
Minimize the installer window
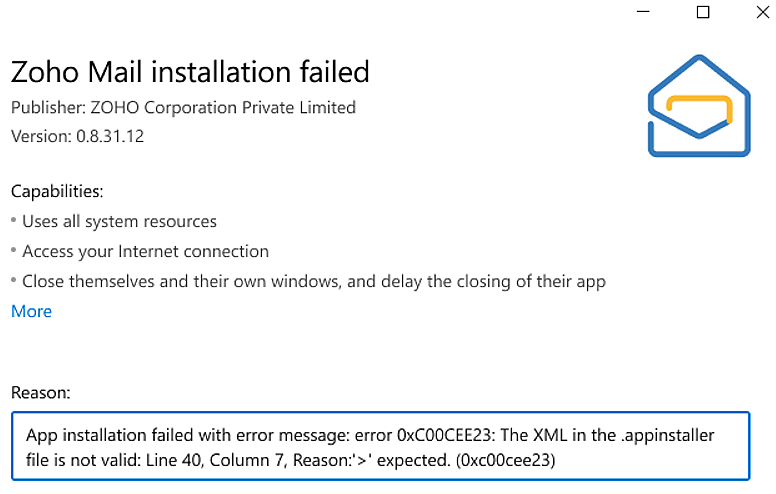[639, 12]
